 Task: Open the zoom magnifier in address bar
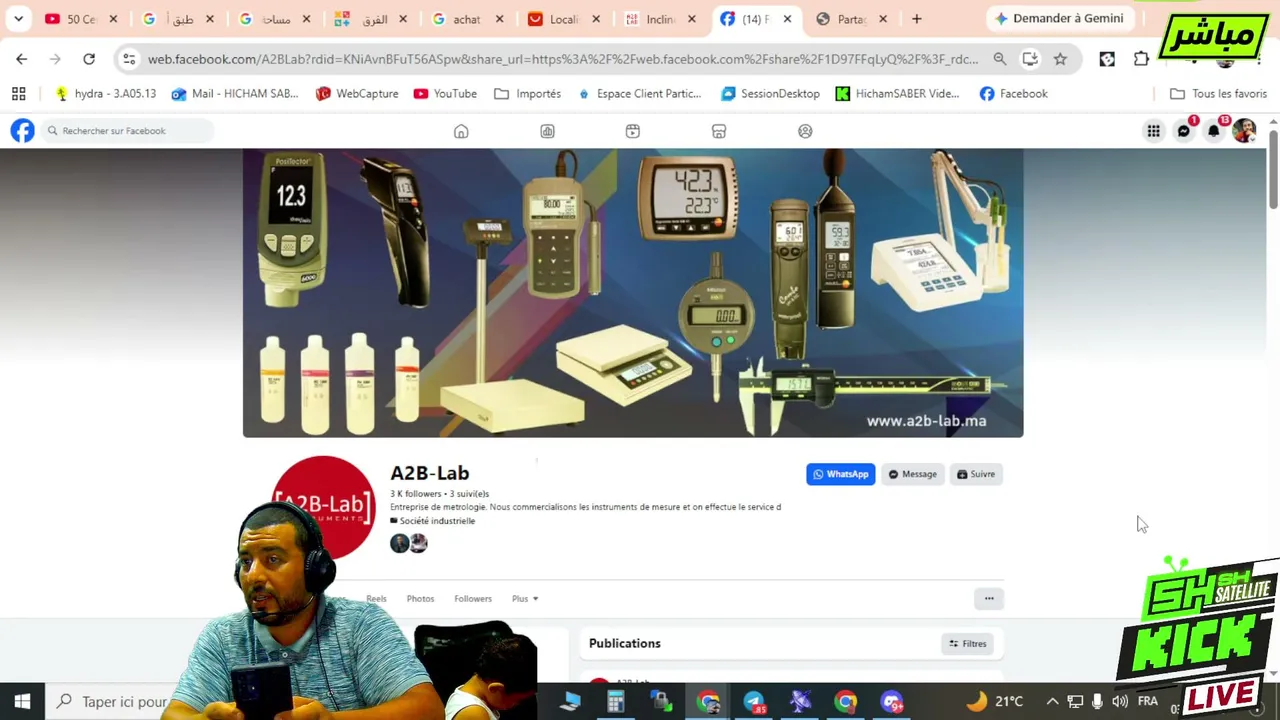pyautogui.click(x=999, y=59)
